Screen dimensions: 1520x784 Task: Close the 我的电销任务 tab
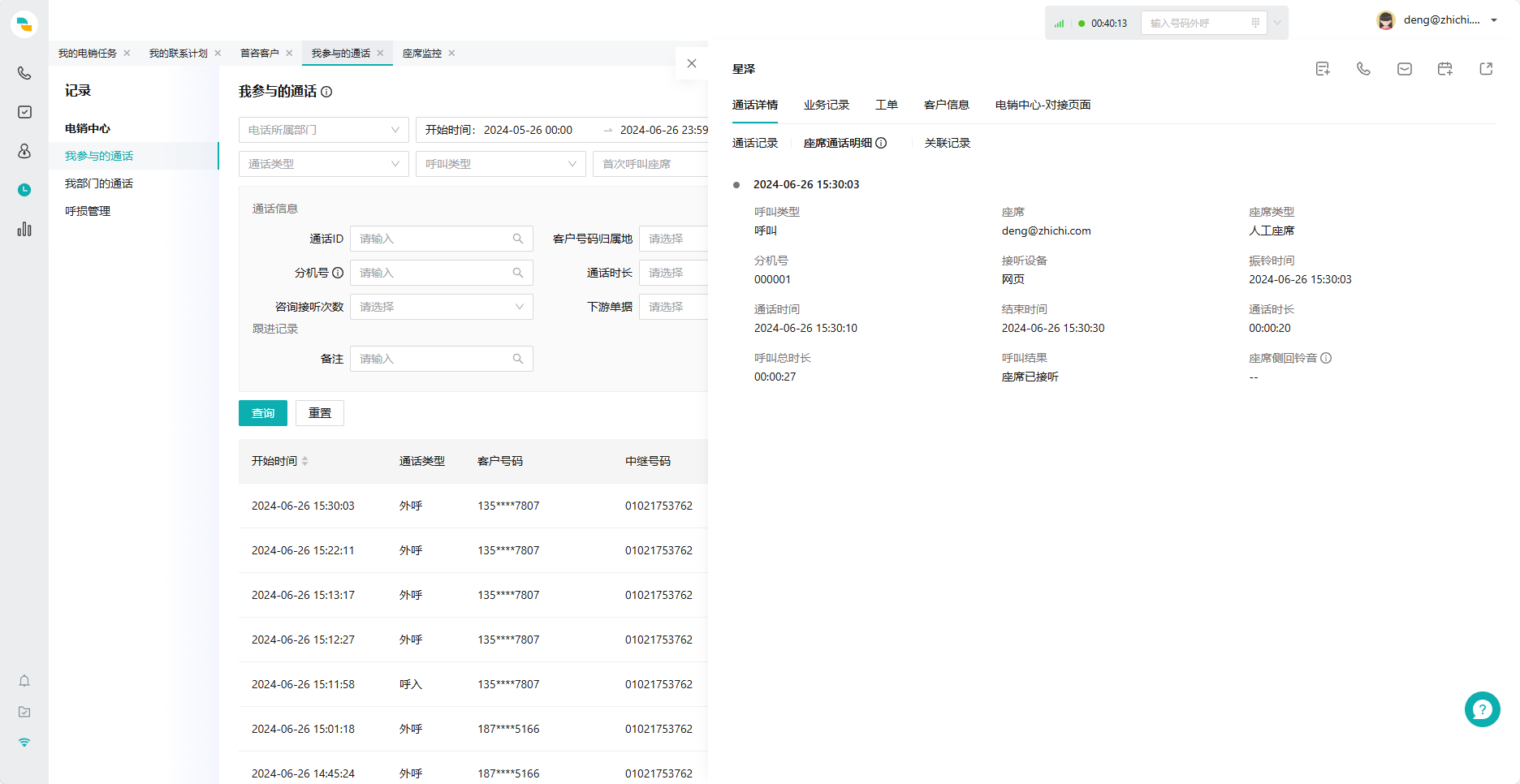(127, 53)
